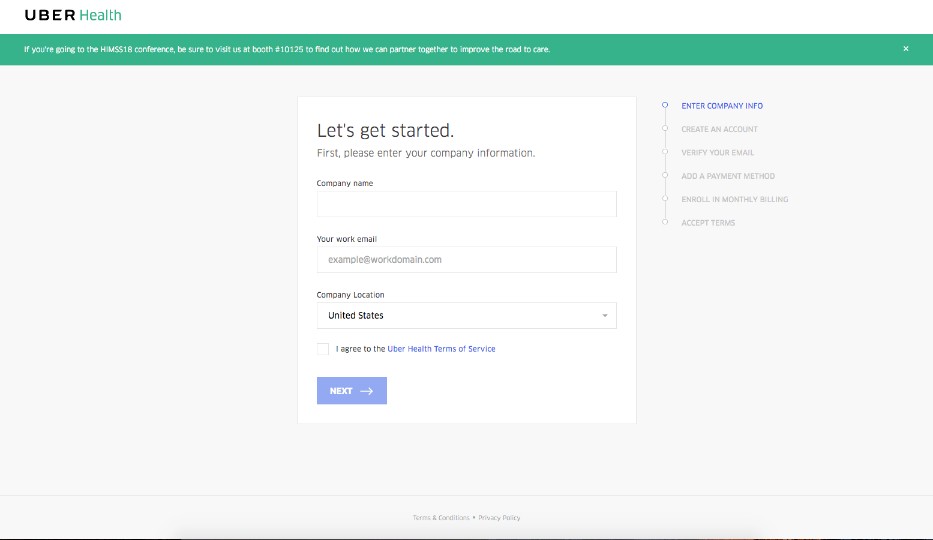933x540 pixels.
Task: Go to the Verify Your Email step
Action: point(718,152)
